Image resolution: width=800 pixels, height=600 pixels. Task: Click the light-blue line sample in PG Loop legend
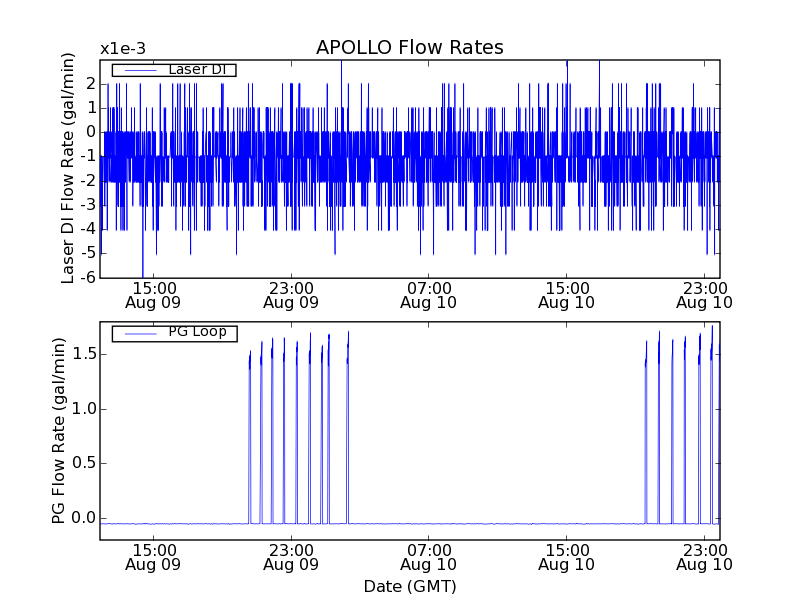click(x=140, y=334)
